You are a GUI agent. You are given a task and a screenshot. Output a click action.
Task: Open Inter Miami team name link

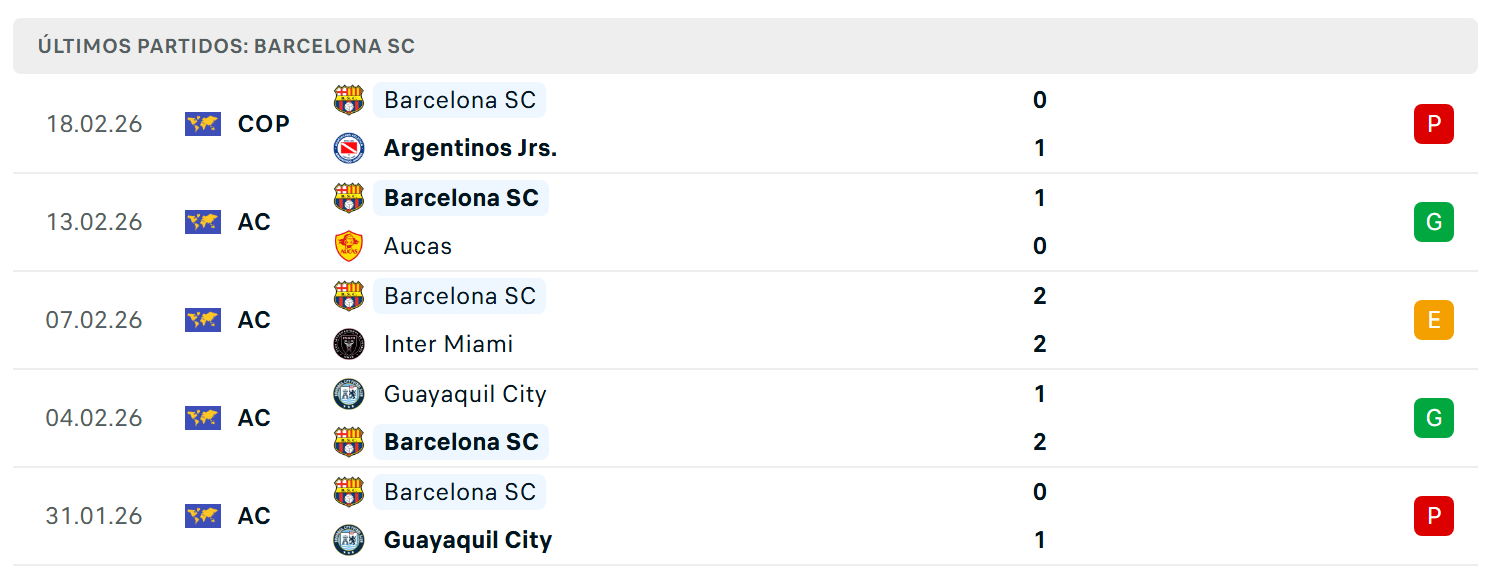(448, 344)
